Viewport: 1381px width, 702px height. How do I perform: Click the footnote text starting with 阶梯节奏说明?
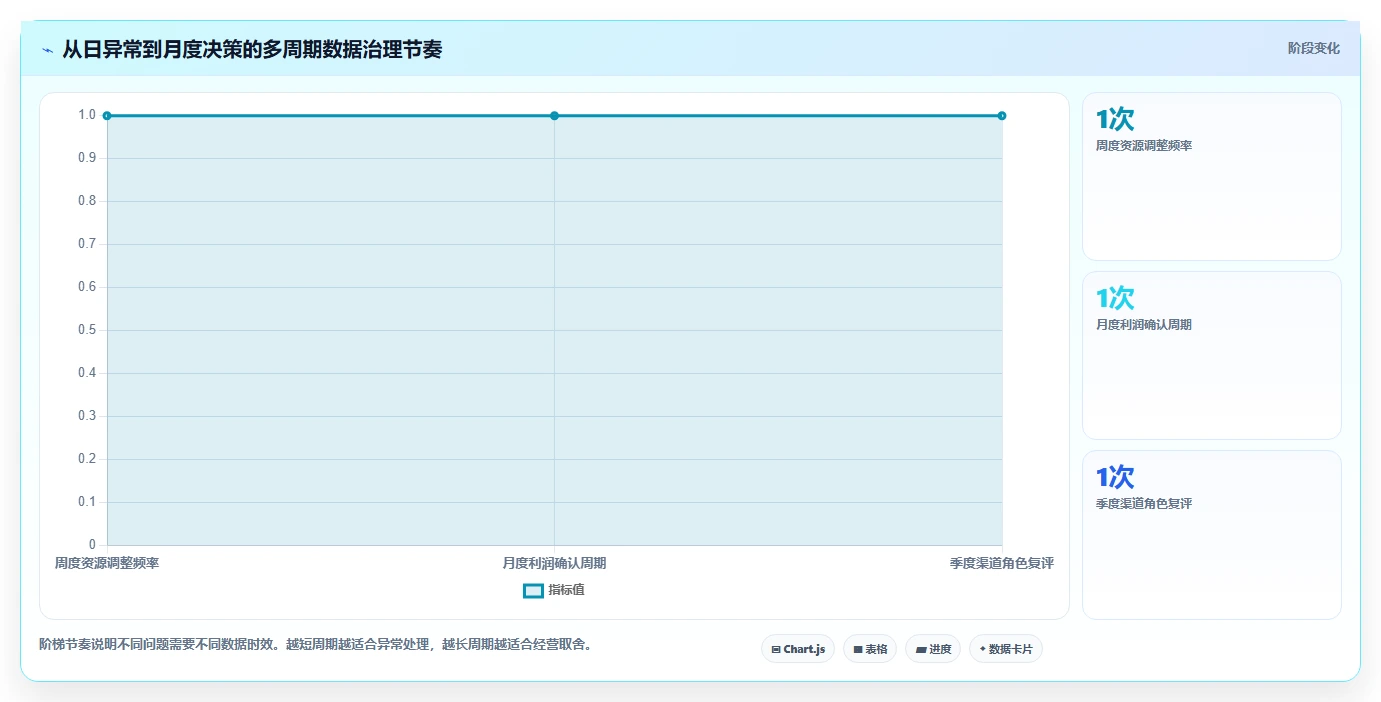318,644
